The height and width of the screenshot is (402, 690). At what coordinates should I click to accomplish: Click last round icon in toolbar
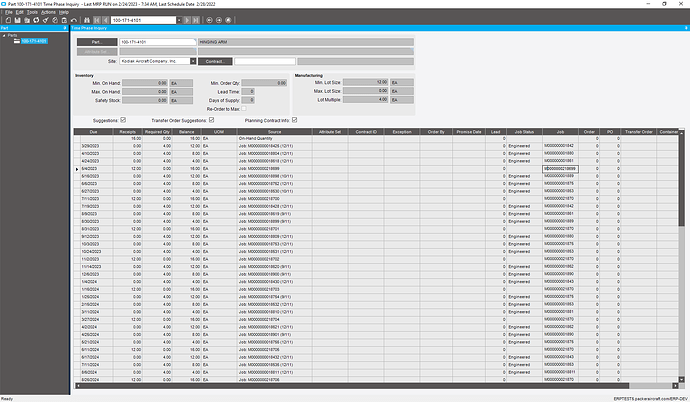[228, 20]
